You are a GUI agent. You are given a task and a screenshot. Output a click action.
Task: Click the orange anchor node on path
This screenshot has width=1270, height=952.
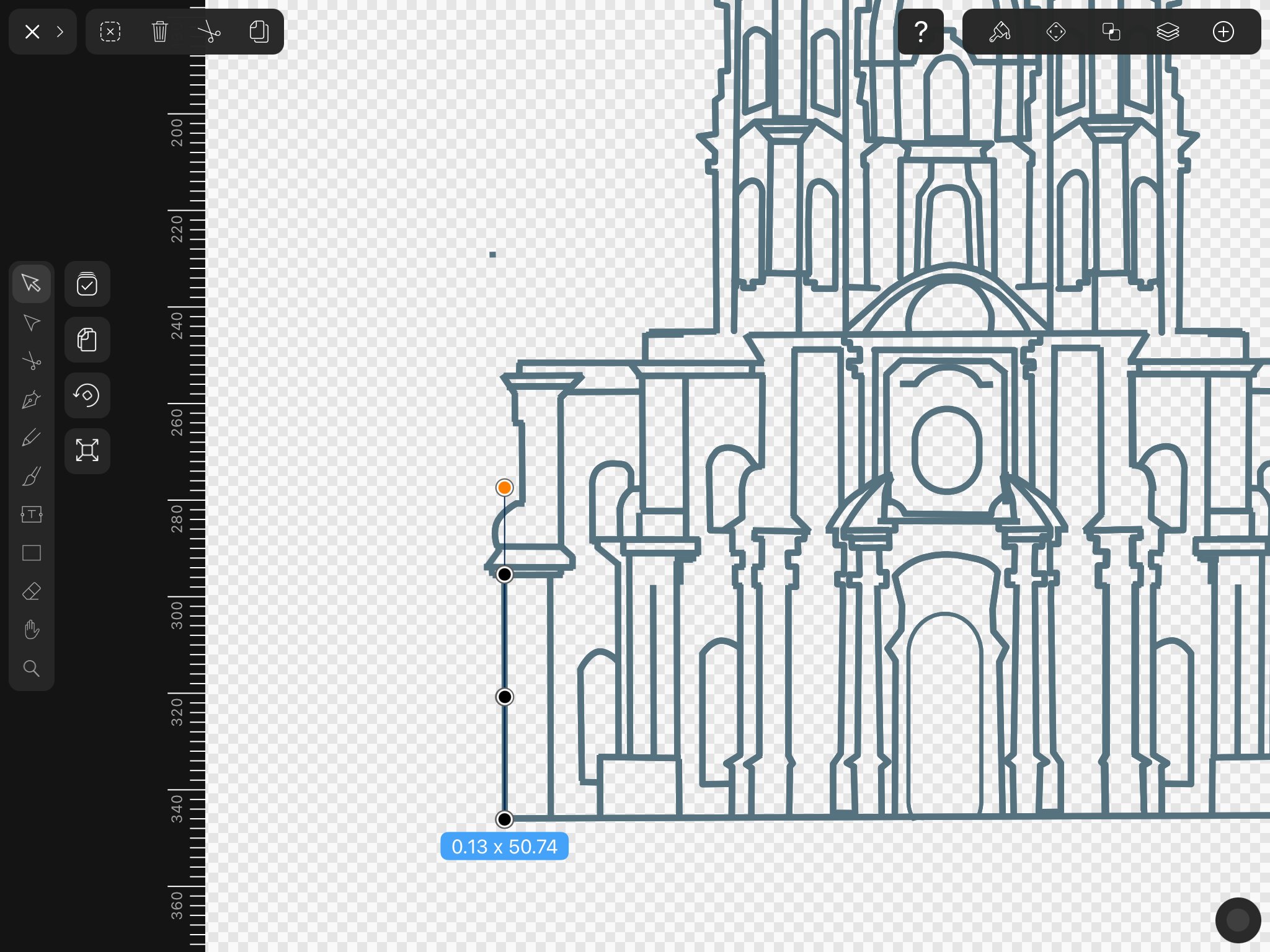pyautogui.click(x=504, y=488)
